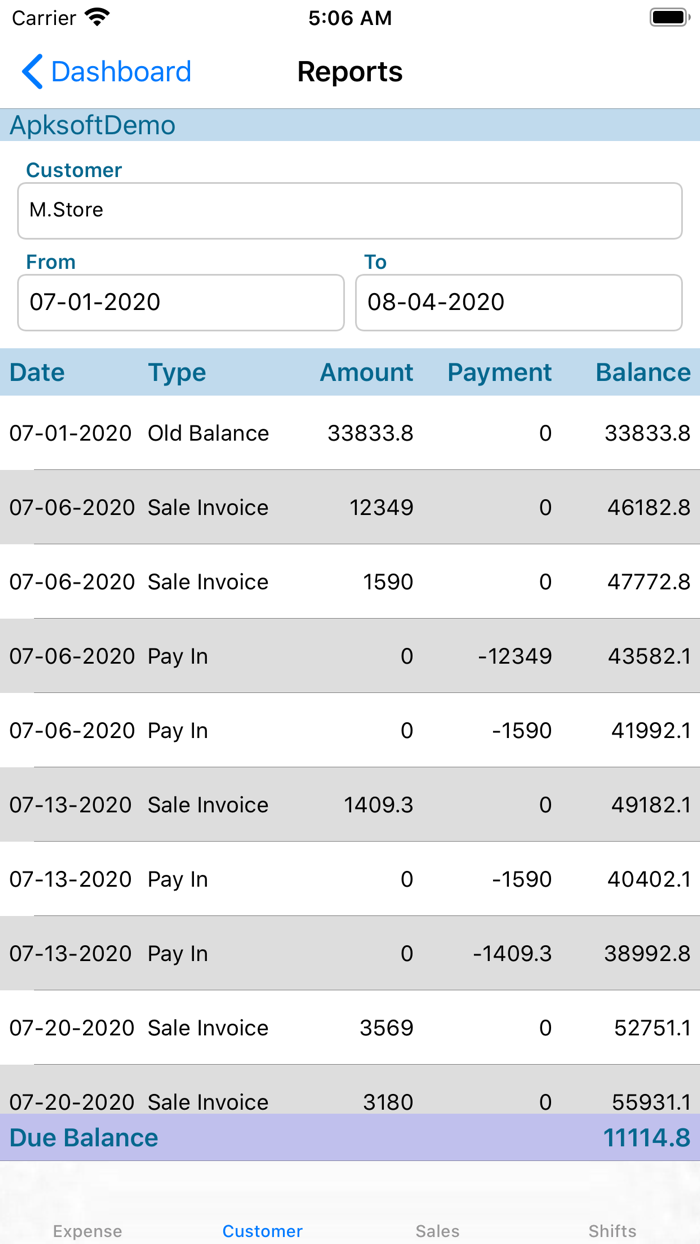
Task: Select the Customer tab
Action: tap(262, 1231)
